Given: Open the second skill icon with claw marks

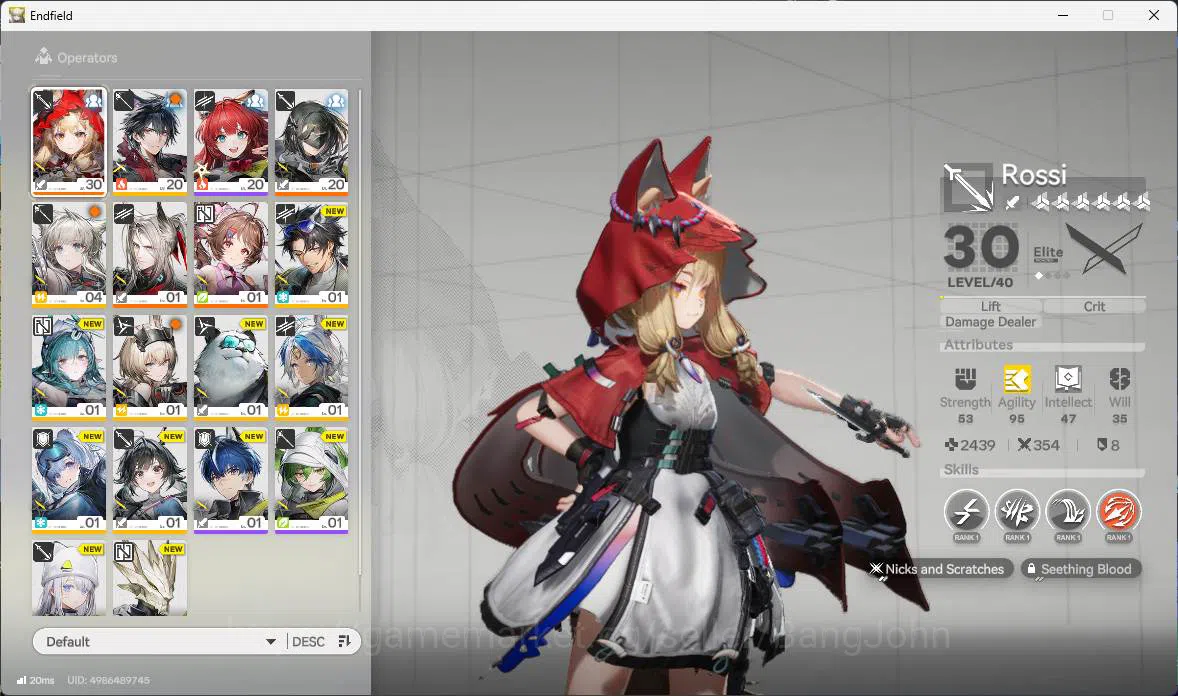Looking at the screenshot, I should (x=1017, y=513).
